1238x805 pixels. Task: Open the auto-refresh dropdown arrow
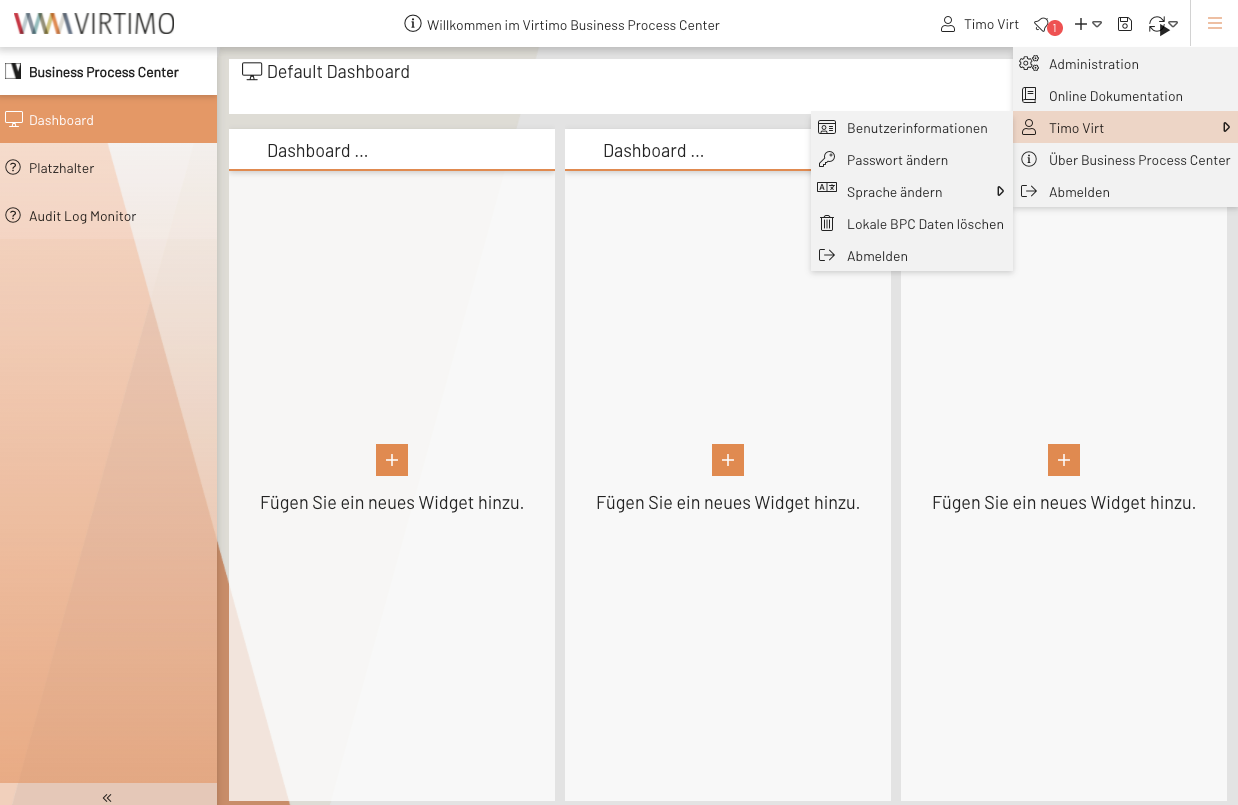coord(1172,24)
